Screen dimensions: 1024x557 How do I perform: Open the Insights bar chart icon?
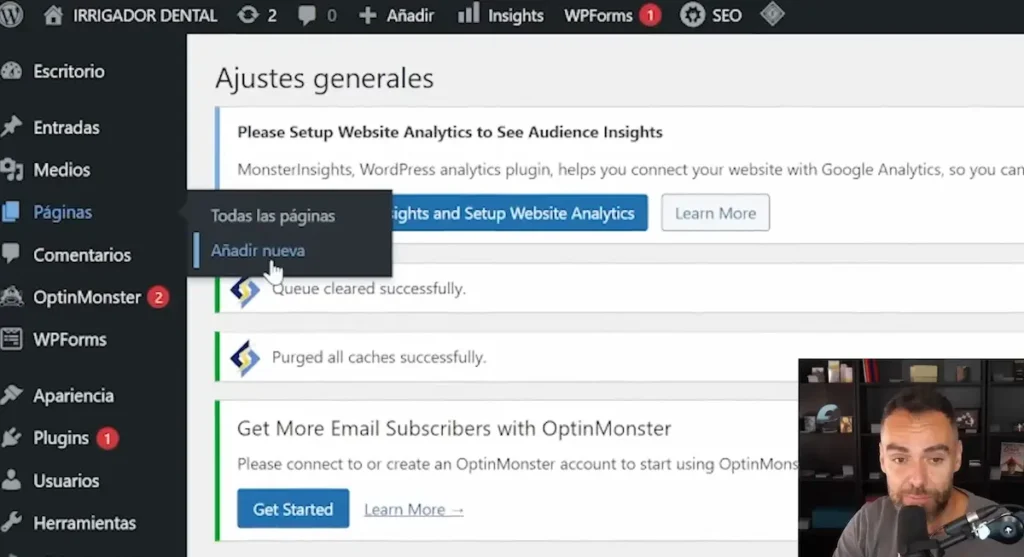pyautogui.click(x=468, y=13)
